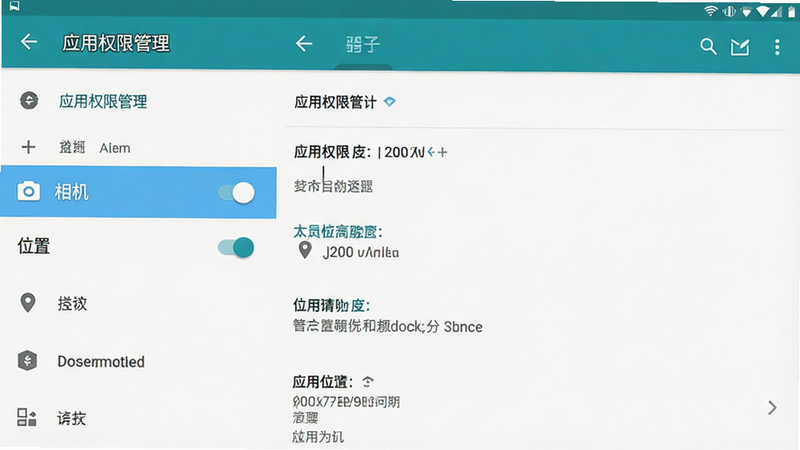Toggle the 位置 location switch
Image resolution: width=800 pixels, height=450 pixels.
(x=236, y=248)
